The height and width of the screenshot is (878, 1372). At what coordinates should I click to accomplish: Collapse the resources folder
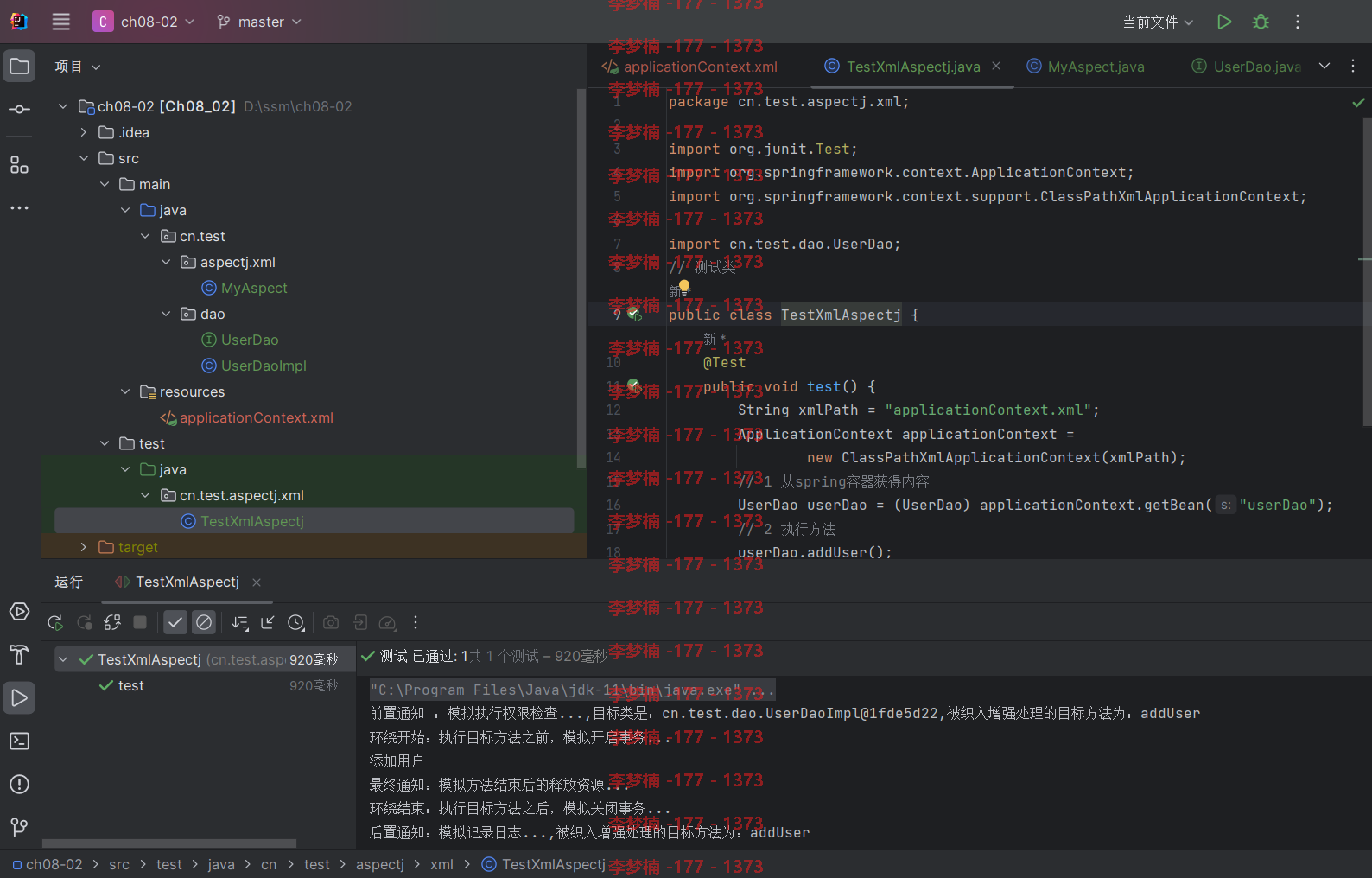pos(125,391)
